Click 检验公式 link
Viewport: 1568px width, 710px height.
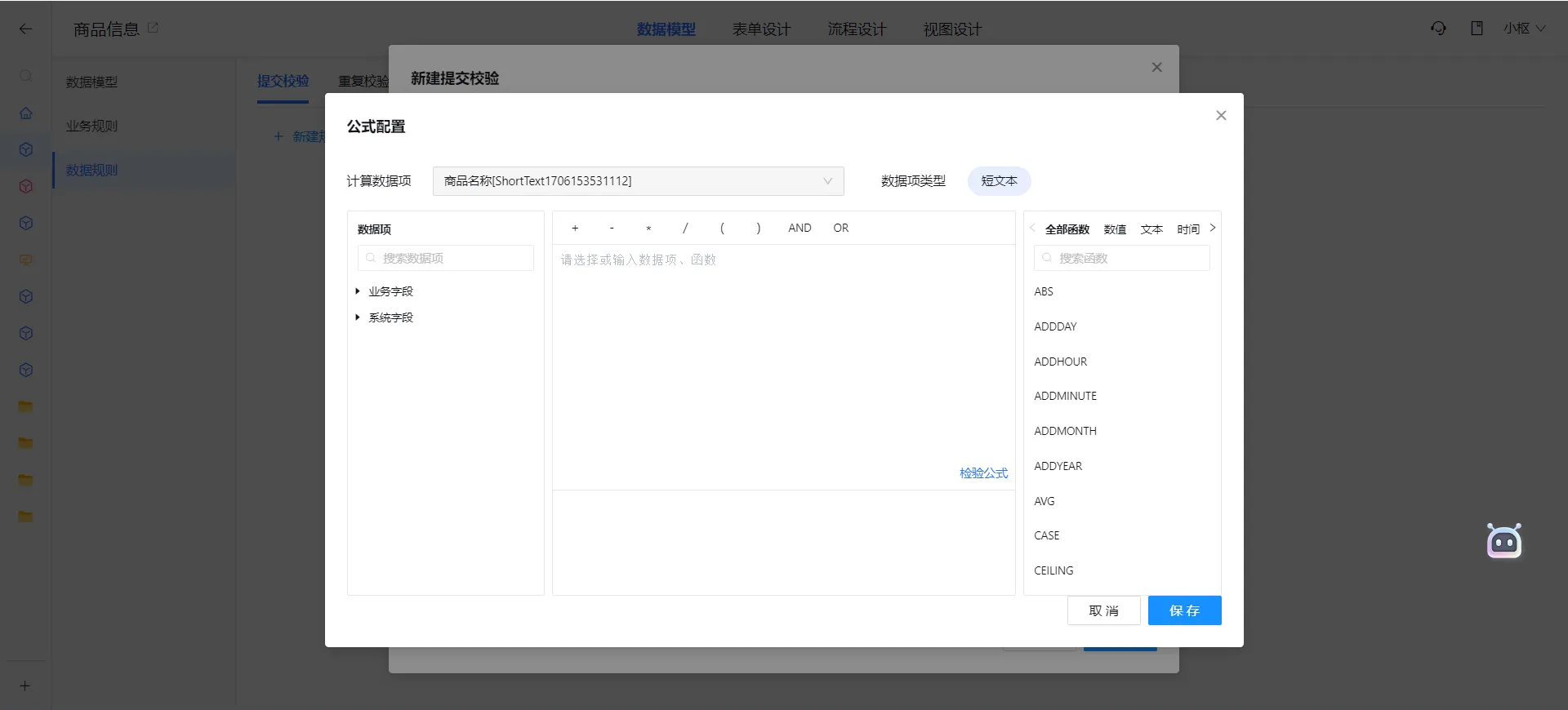tap(983, 473)
